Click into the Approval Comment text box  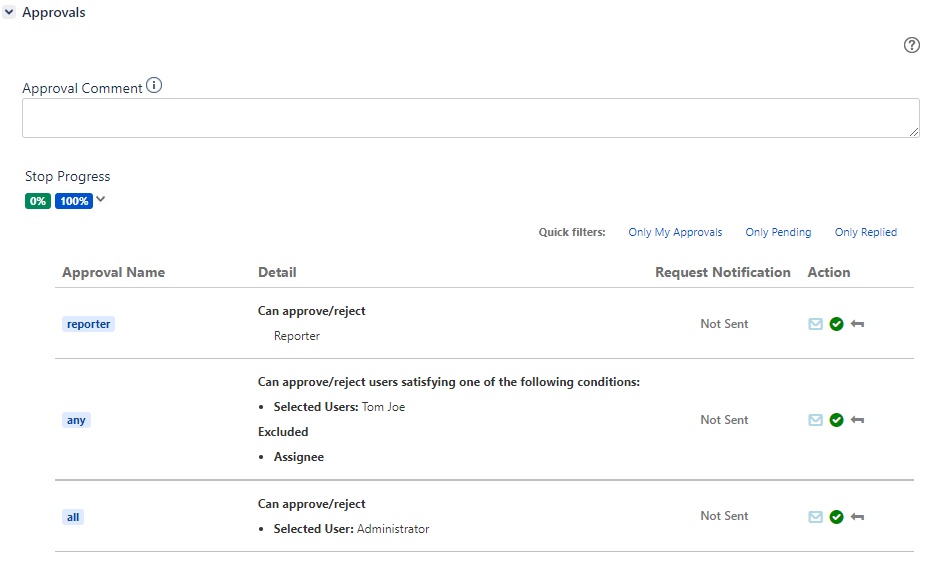click(471, 118)
